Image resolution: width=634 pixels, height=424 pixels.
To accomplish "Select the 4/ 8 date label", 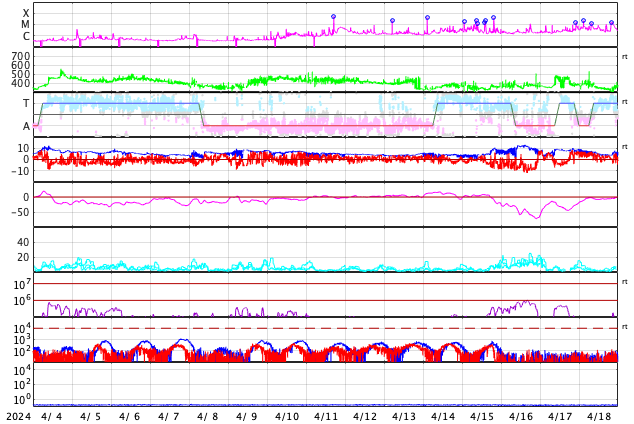I will (x=208, y=416).
